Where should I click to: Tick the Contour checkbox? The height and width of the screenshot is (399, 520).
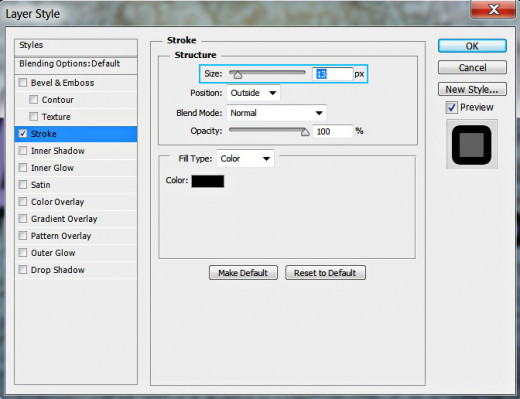coord(33,100)
